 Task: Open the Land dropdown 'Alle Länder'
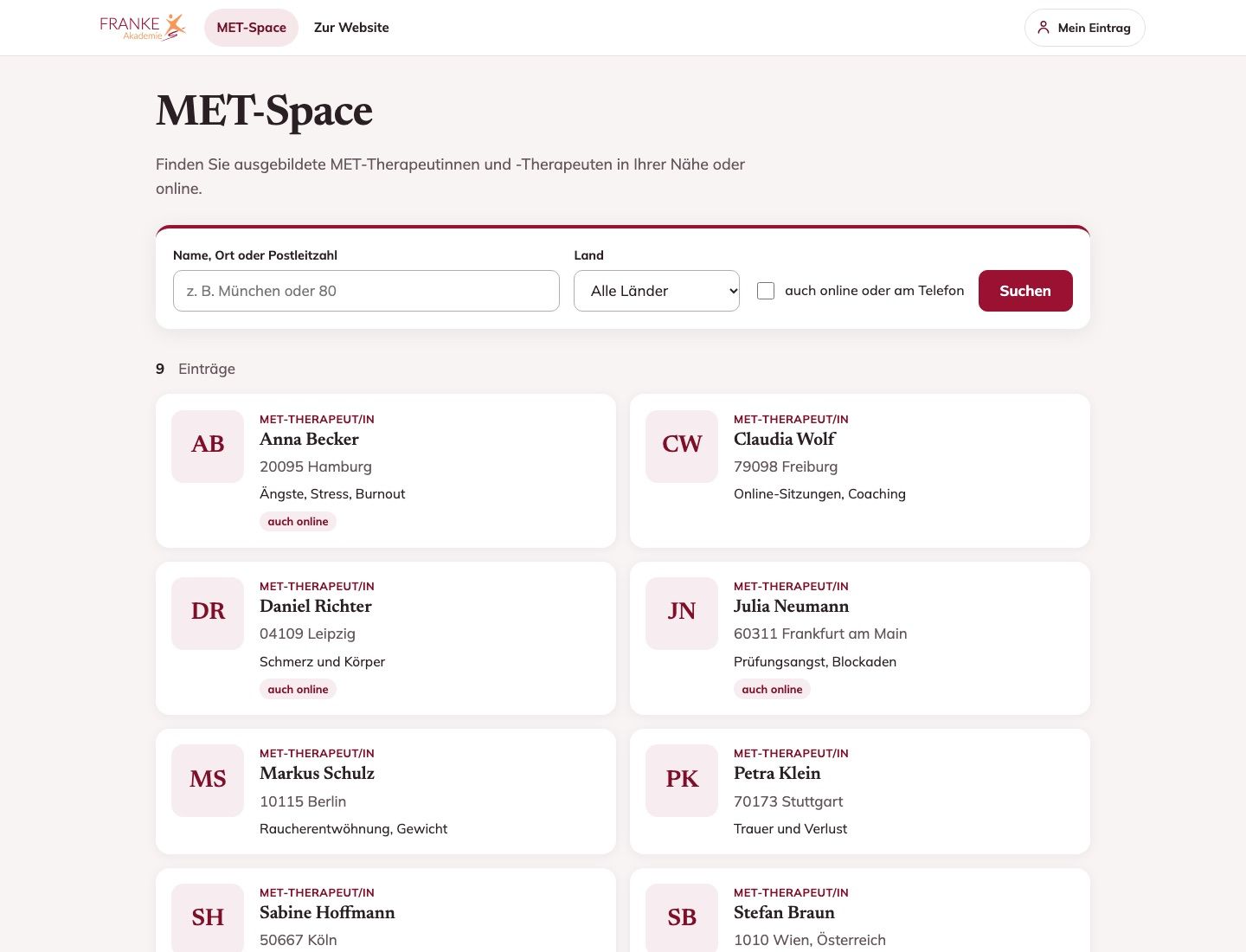click(x=657, y=291)
